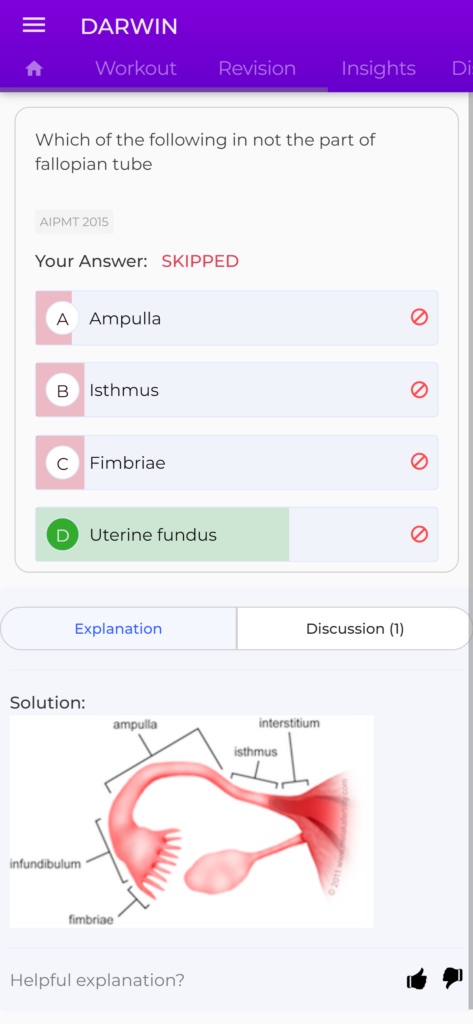
Task: Select option A circle
Action: tap(63, 319)
